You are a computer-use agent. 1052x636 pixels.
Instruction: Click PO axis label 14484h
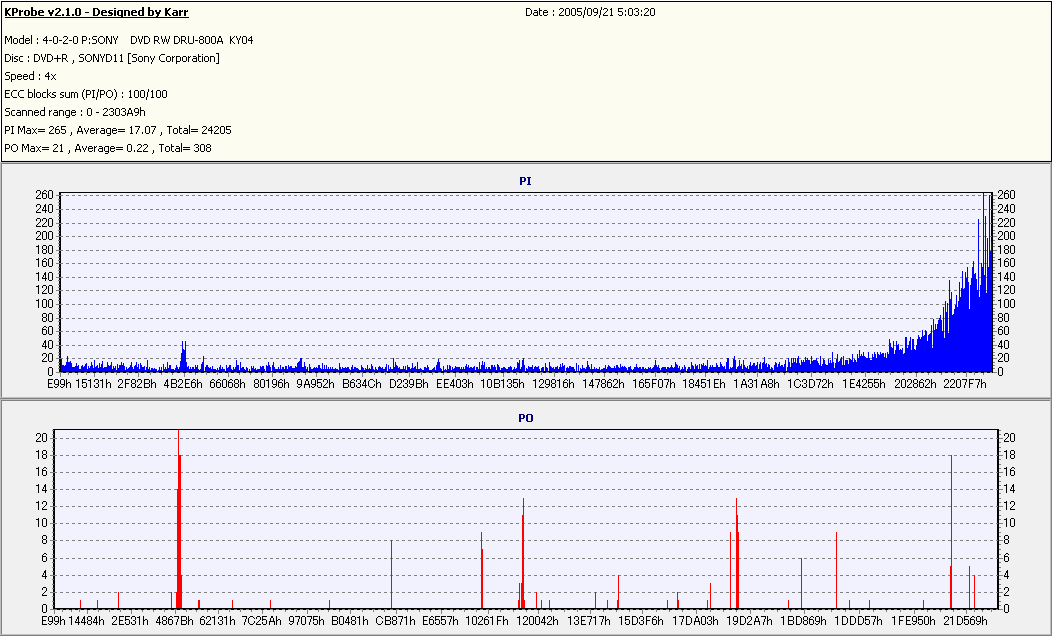(87, 621)
